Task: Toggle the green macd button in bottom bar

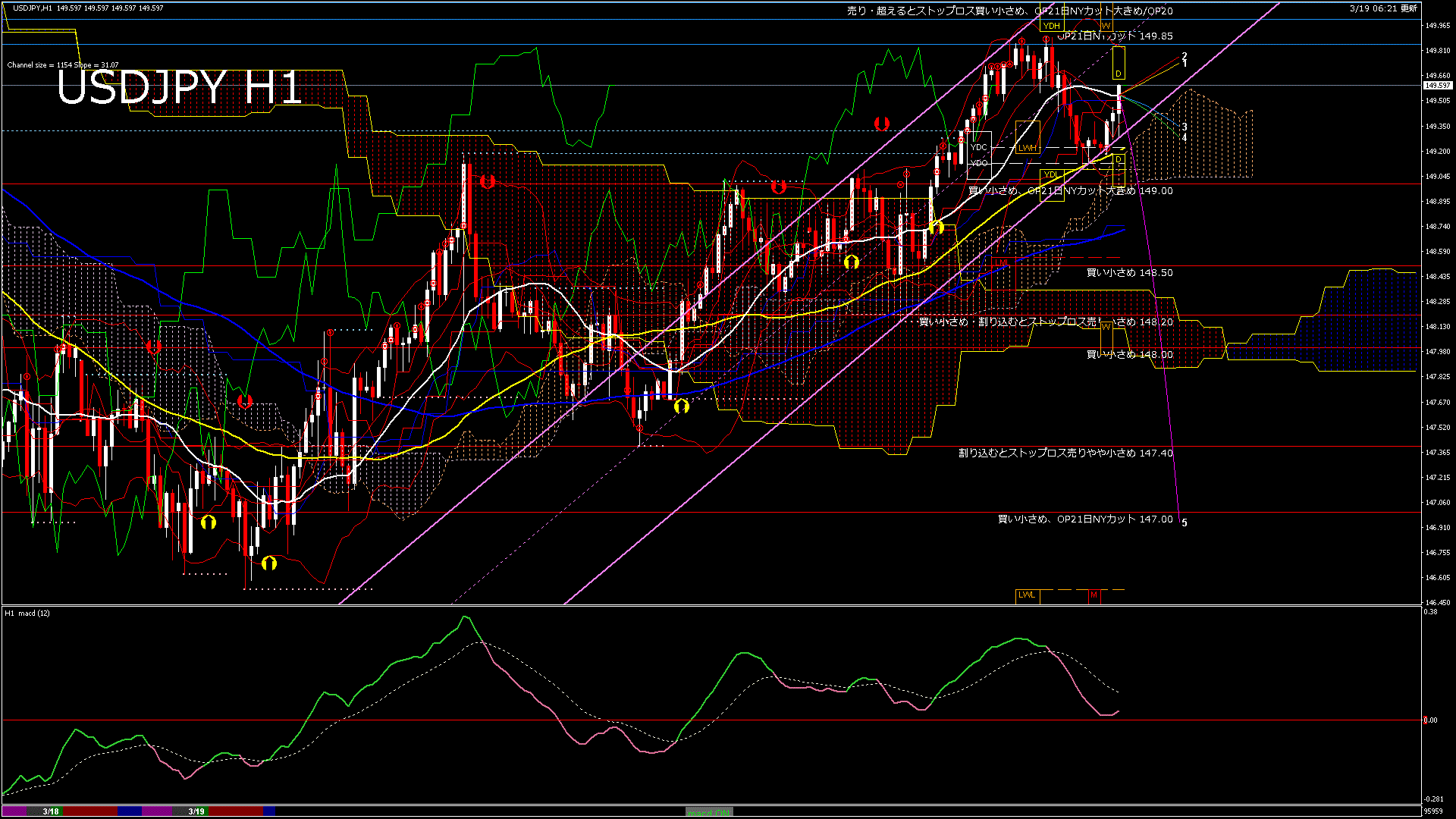Action: click(x=709, y=812)
